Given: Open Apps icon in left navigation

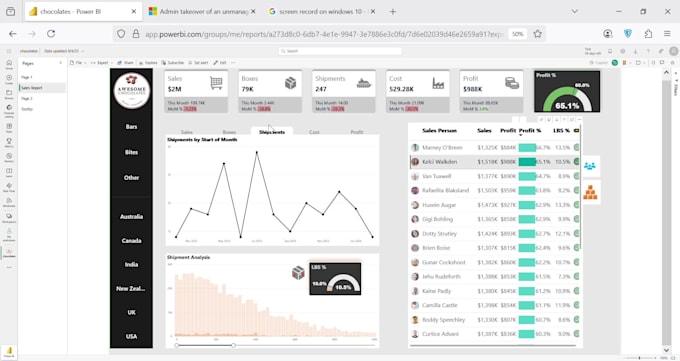Looking at the screenshot, I should pos(9,128).
